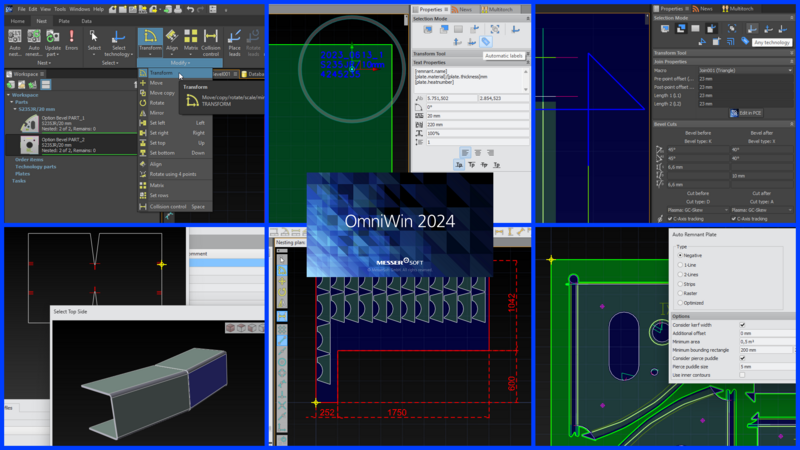This screenshot has height=450, width=800.
Task: Select the Strips remnant type
Action: click(x=680, y=284)
